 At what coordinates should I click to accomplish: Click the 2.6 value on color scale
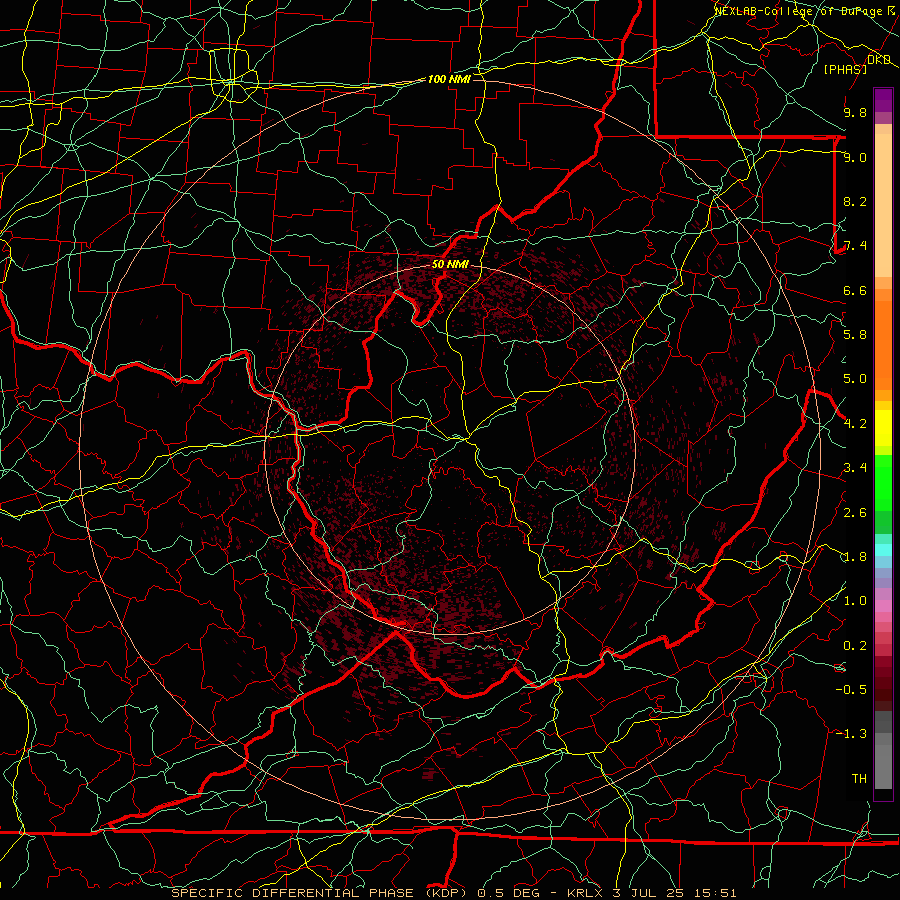855,513
